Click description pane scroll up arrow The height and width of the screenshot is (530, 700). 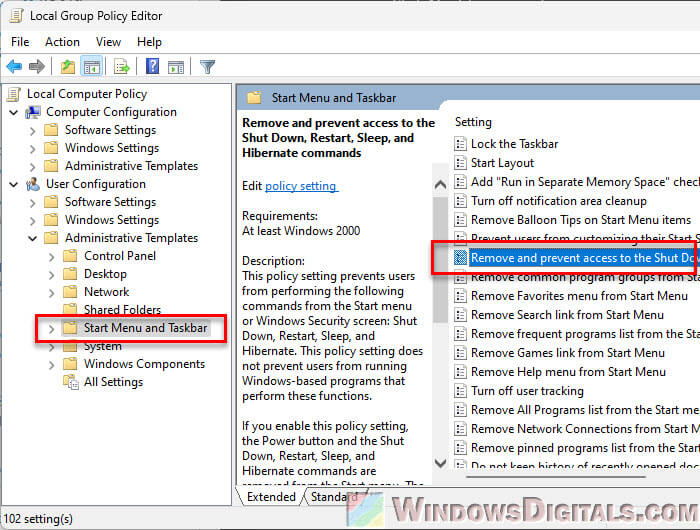440,184
